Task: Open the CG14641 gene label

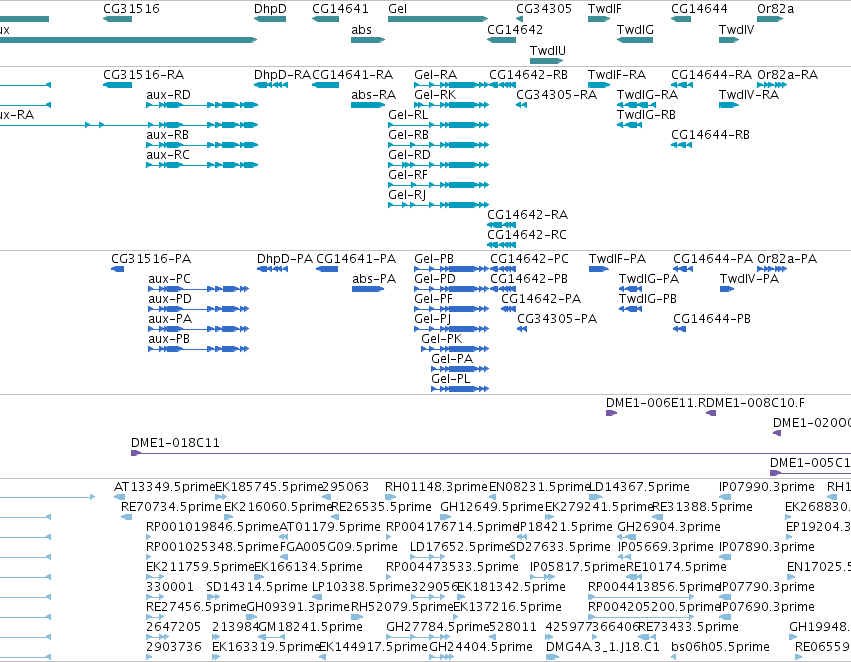Action: click(x=340, y=9)
